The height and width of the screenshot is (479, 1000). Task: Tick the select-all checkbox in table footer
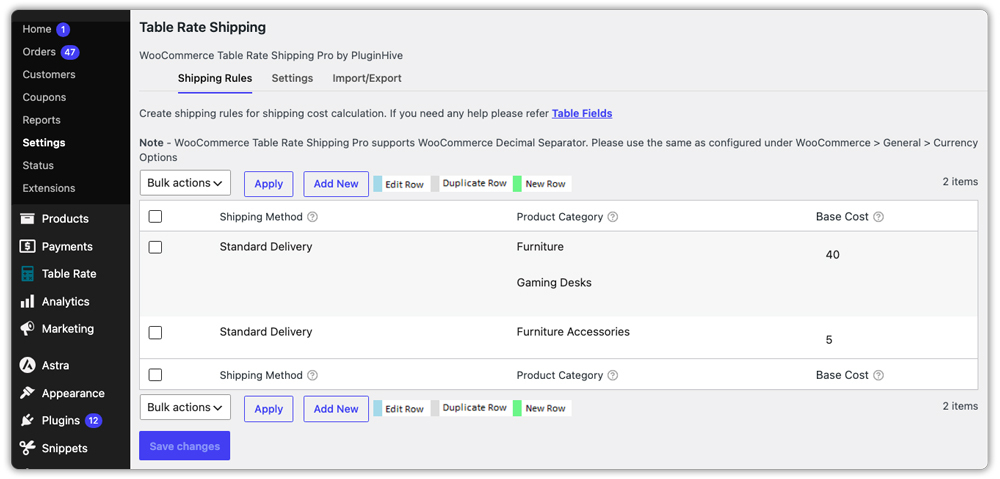pyautogui.click(x=155, y=375)
